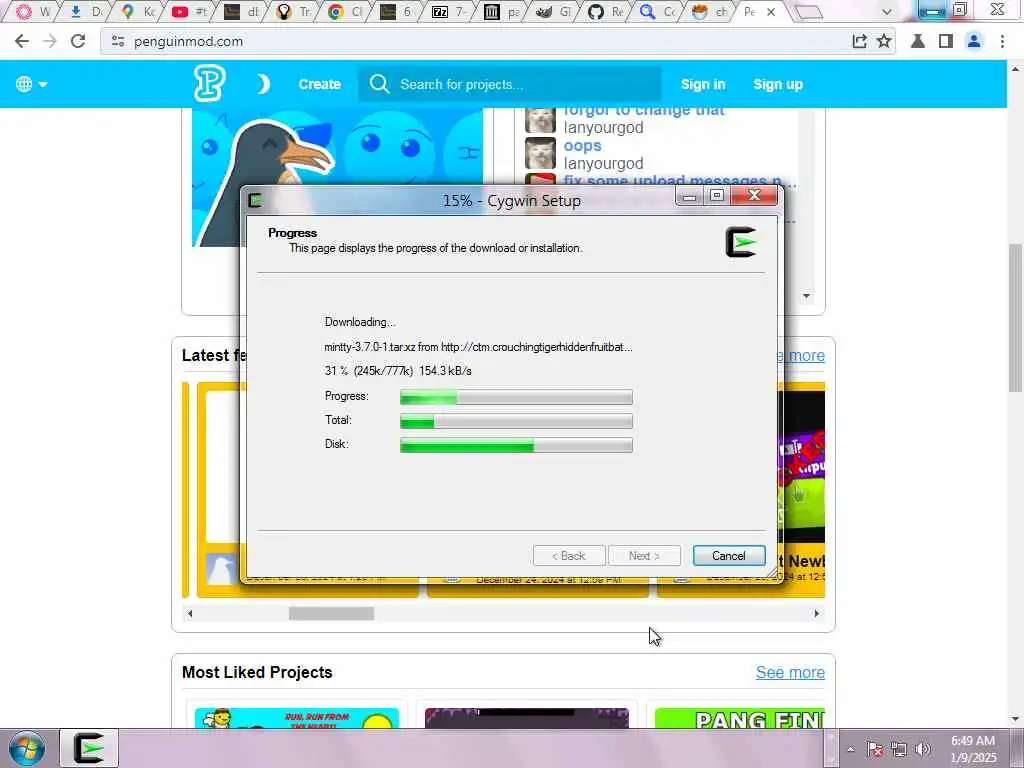Open the 'oops' commit link
Screen dimensions: 1024x768
pyautogui.click(x=582, y=146)
